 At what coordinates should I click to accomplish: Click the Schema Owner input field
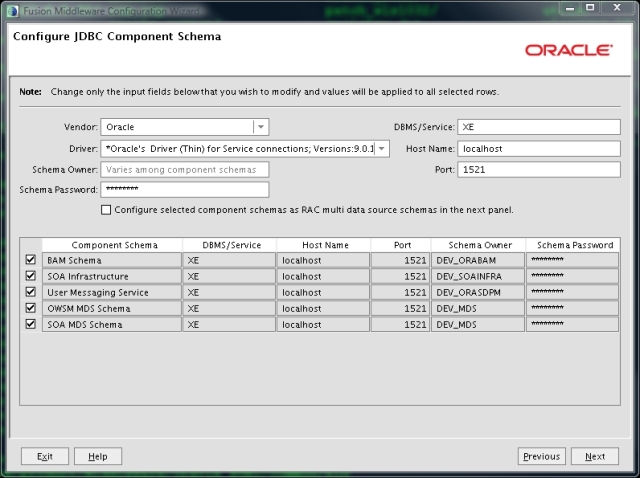point(185,169)
